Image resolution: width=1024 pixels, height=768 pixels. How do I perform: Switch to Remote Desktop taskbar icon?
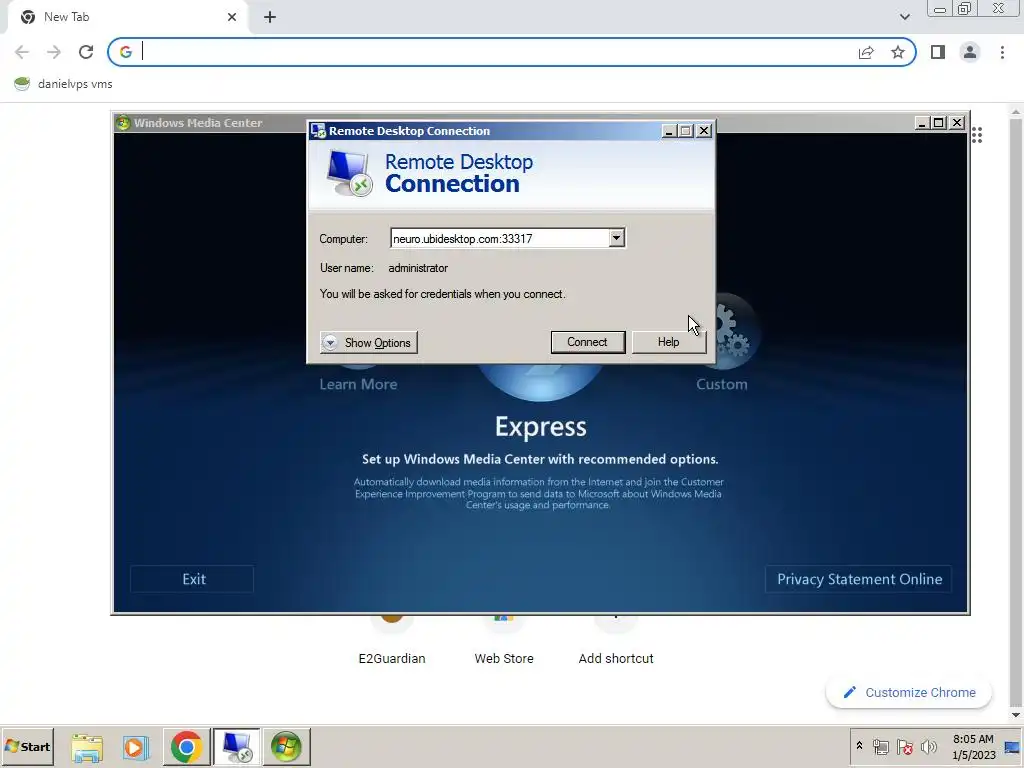(x=236, y=746)
